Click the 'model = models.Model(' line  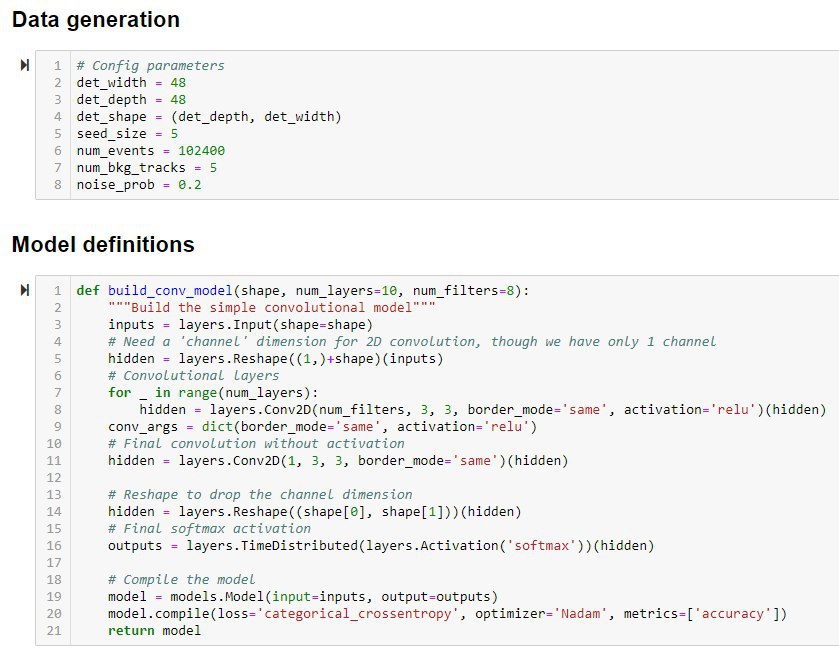tap(303, 597)
